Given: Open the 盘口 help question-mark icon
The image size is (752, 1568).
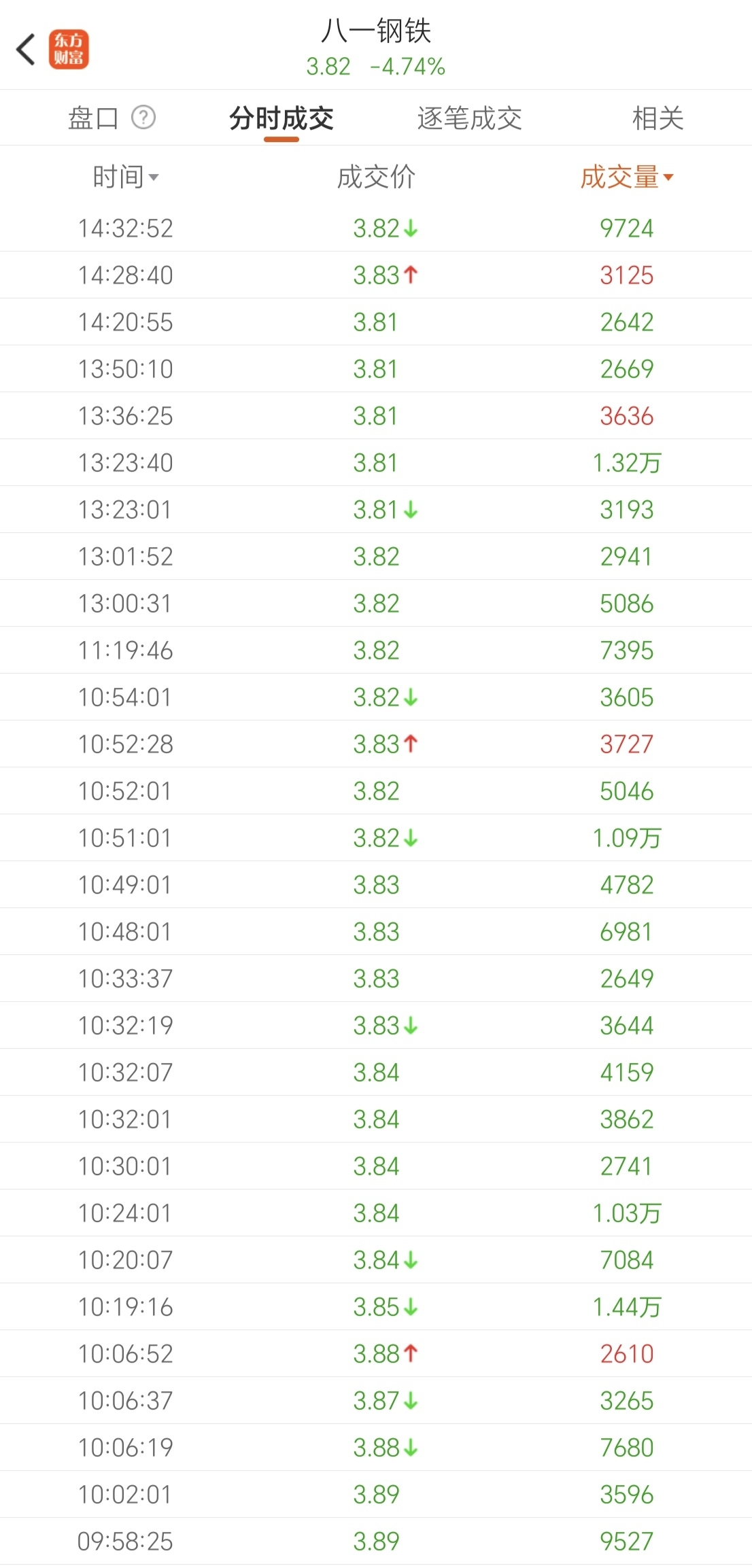Looking at the screenshot, I should [143, 118].
